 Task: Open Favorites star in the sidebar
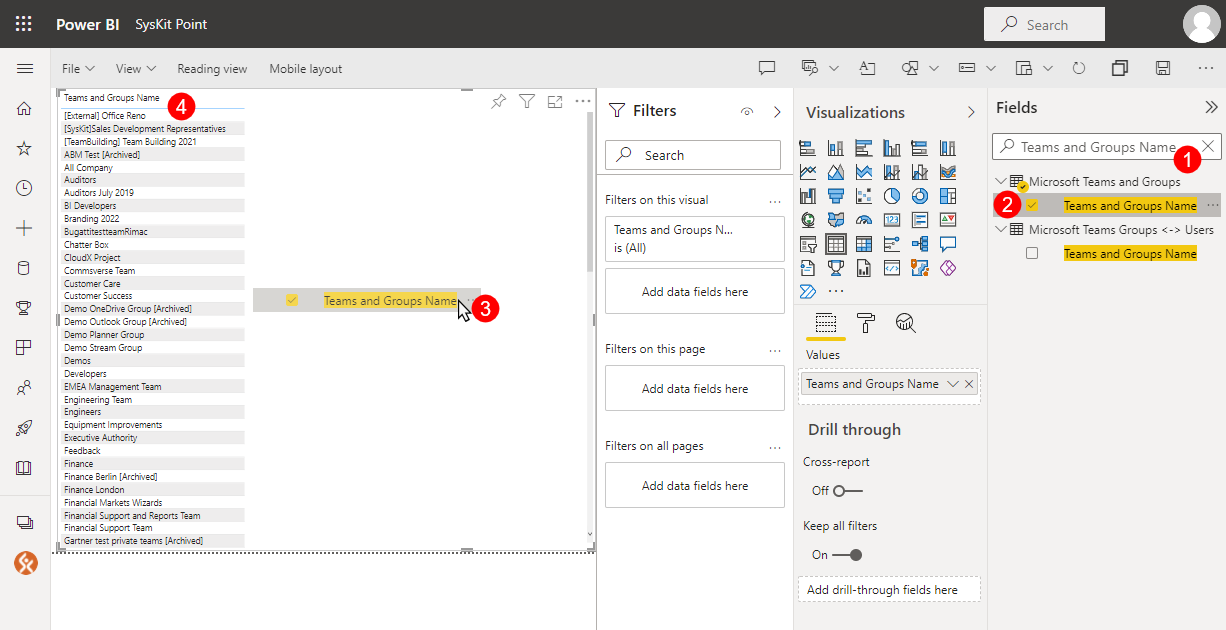click(x=25, y=148)
